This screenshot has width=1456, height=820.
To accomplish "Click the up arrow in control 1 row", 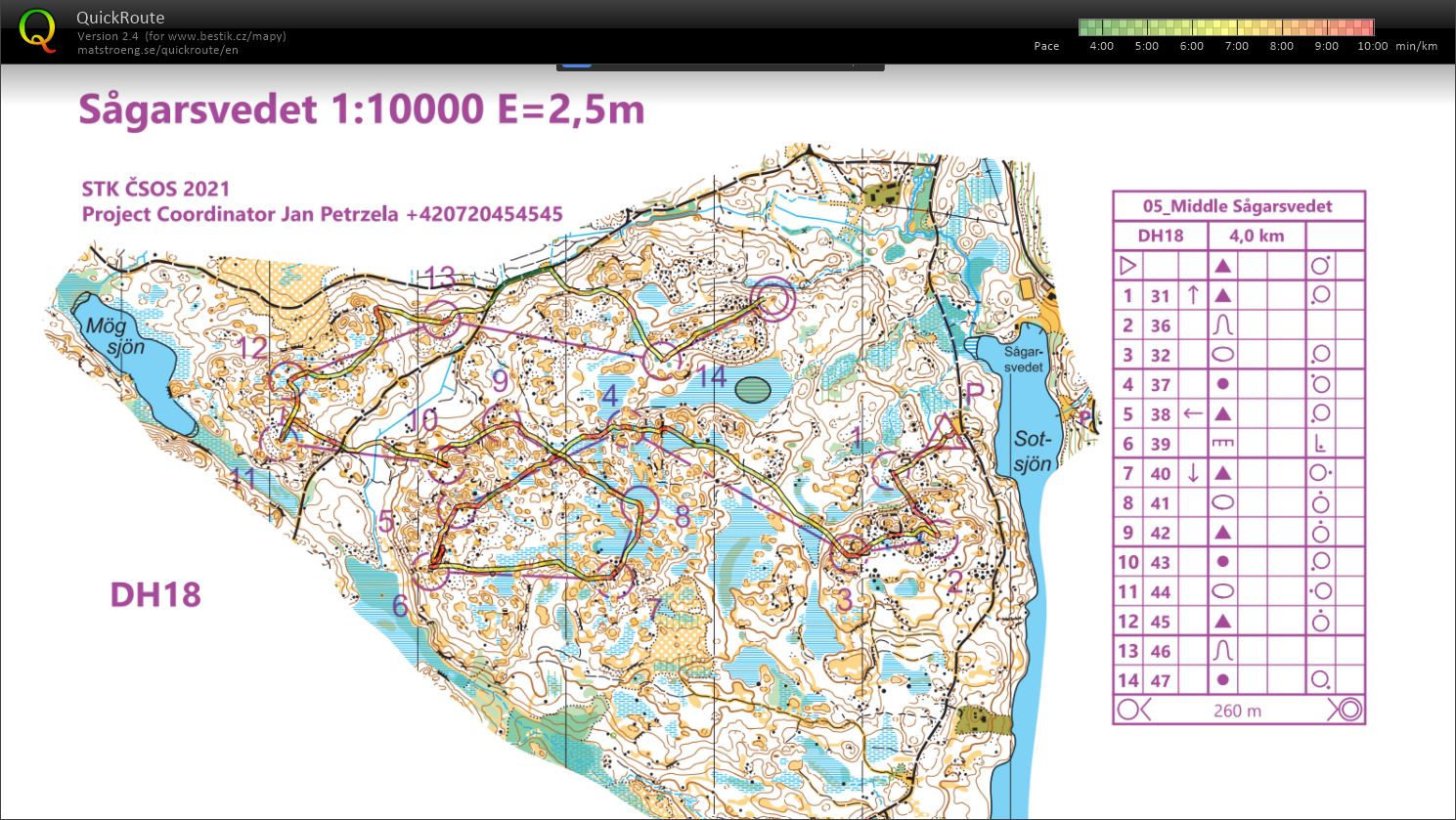I will (x=1192, y=295).
